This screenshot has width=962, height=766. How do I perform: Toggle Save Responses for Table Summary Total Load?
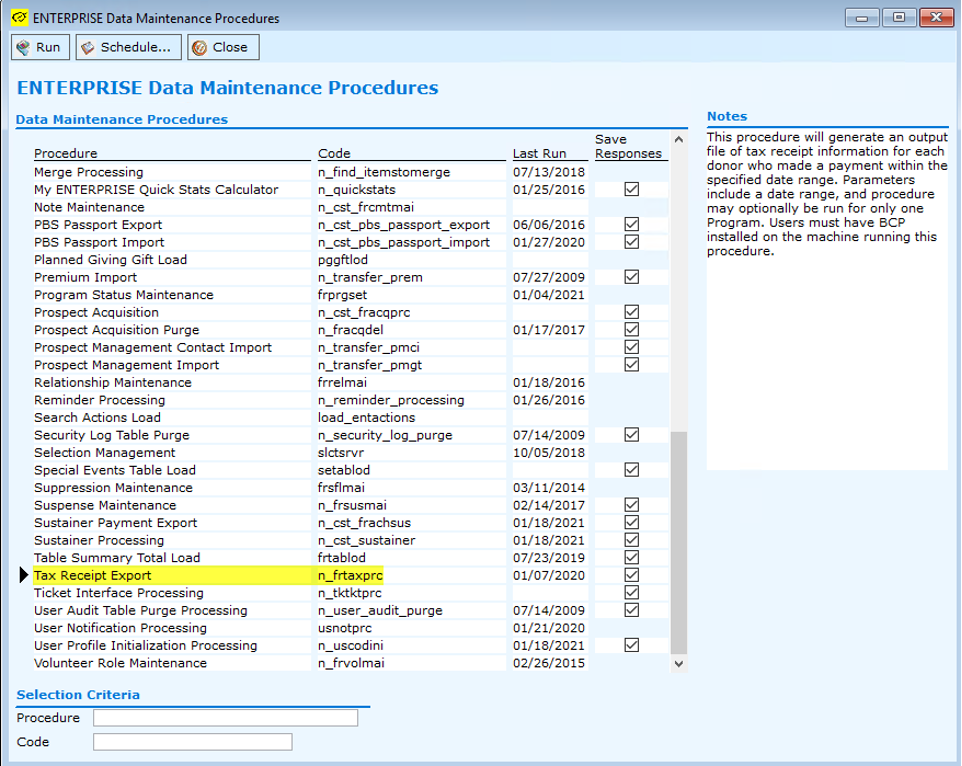(631, 557)
